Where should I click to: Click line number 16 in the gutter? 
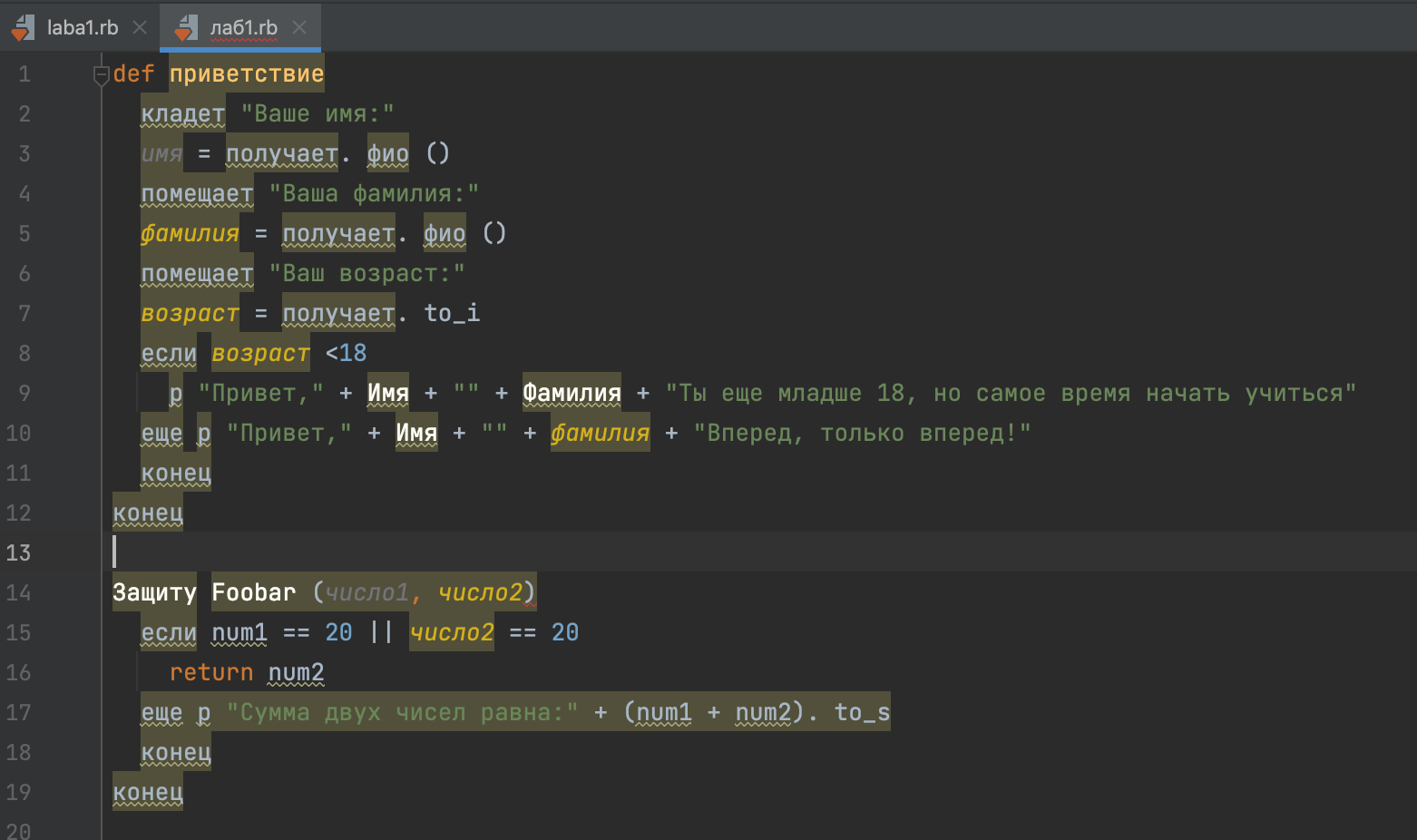pyautogui.click(x=19, y=672)
